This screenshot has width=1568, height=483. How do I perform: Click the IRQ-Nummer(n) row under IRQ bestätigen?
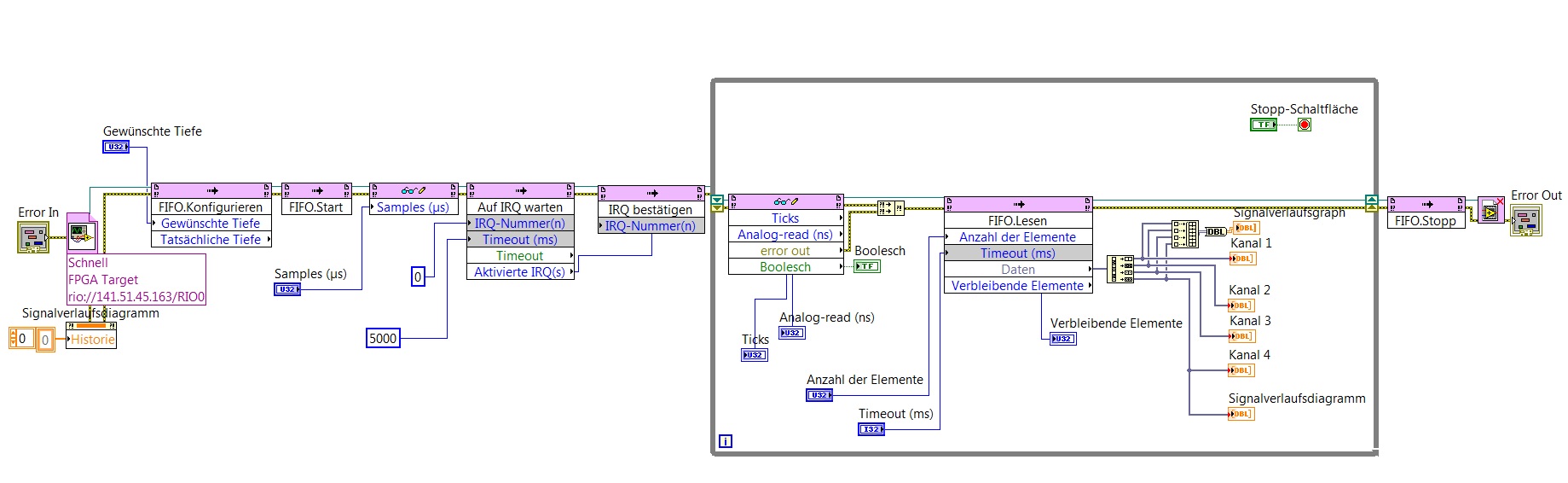pyautogui.click(x=651, y=226)
